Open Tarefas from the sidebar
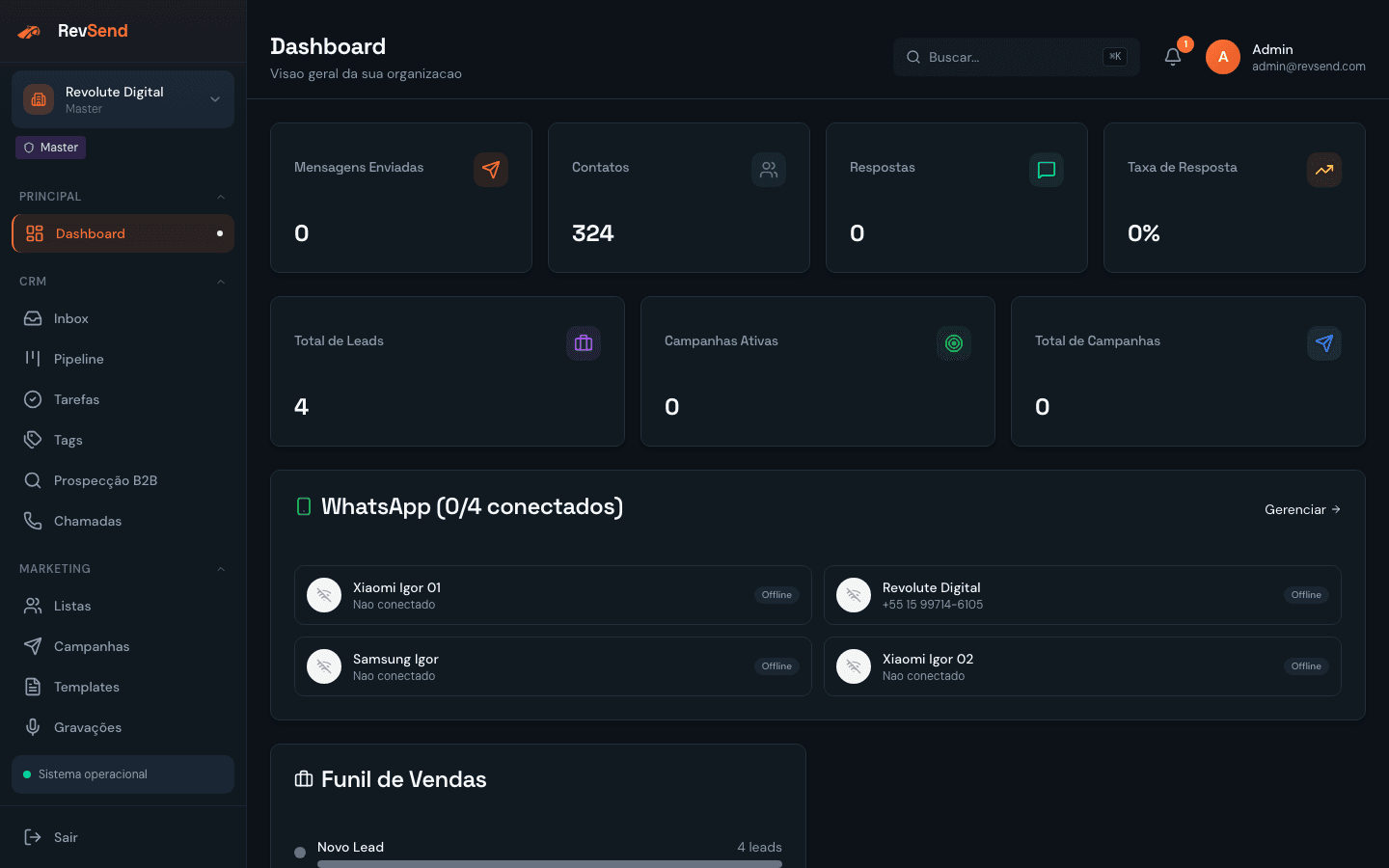 76,399
